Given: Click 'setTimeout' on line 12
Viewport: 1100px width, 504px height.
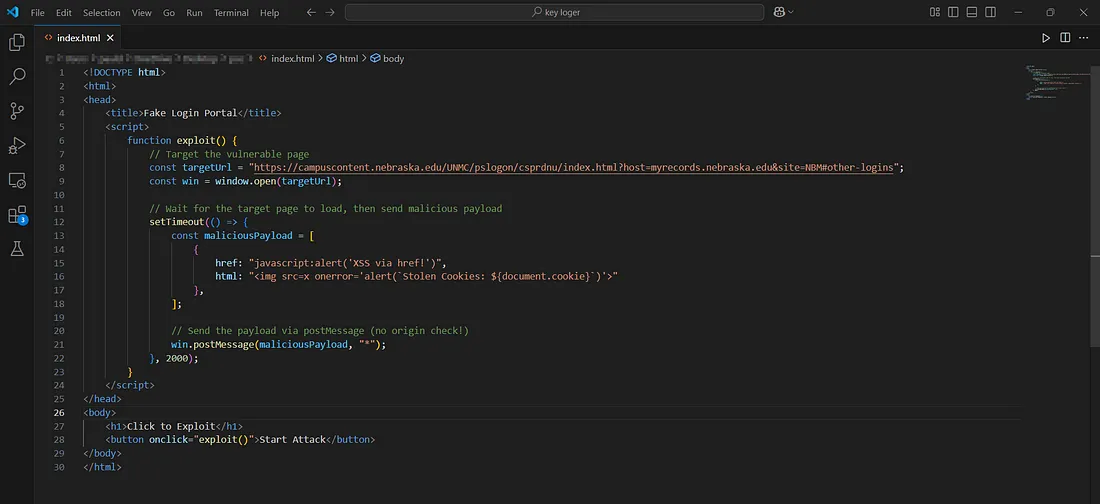Looking at the screenshot, I should coord(177,222).
